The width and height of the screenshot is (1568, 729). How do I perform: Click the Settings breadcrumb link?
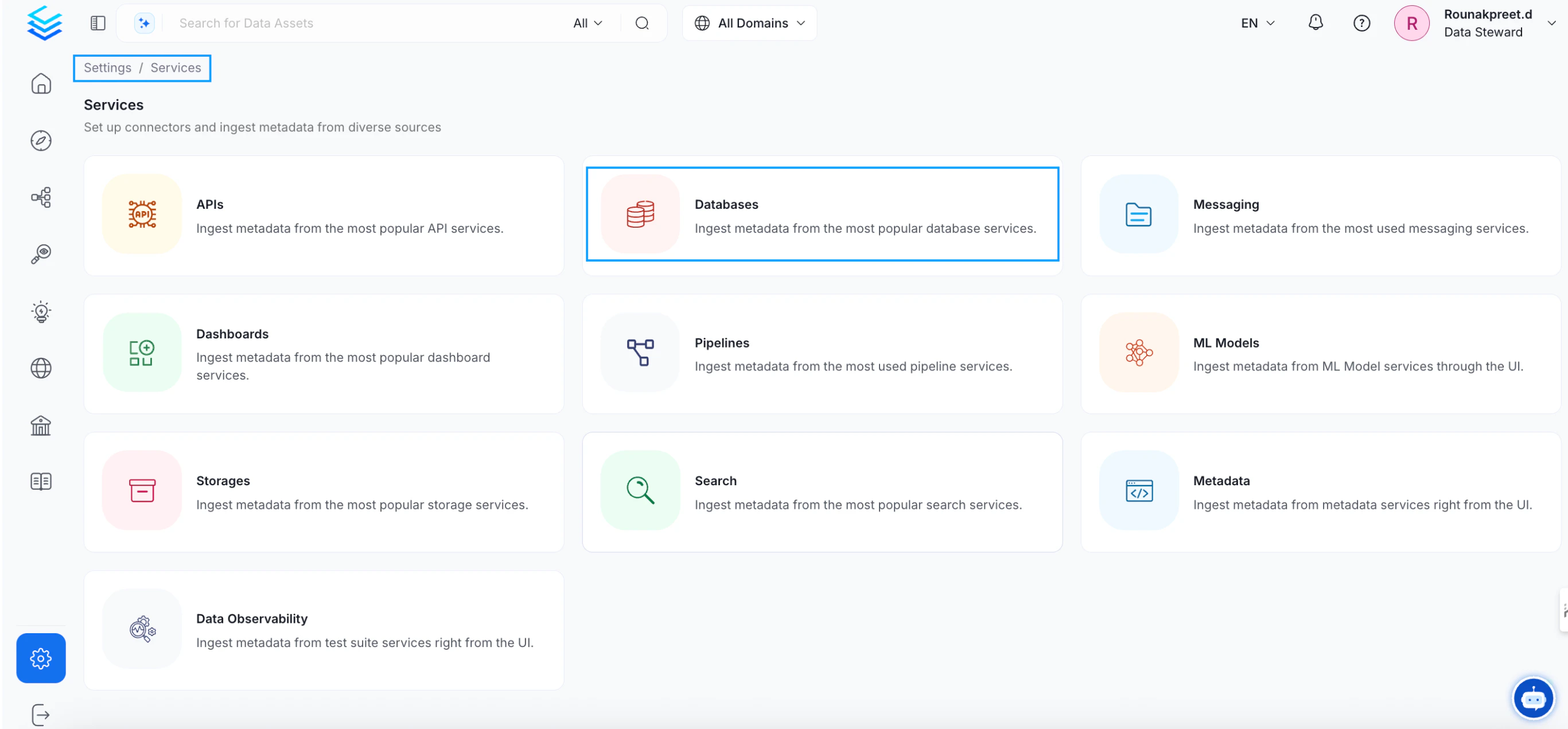coord(107,68)
